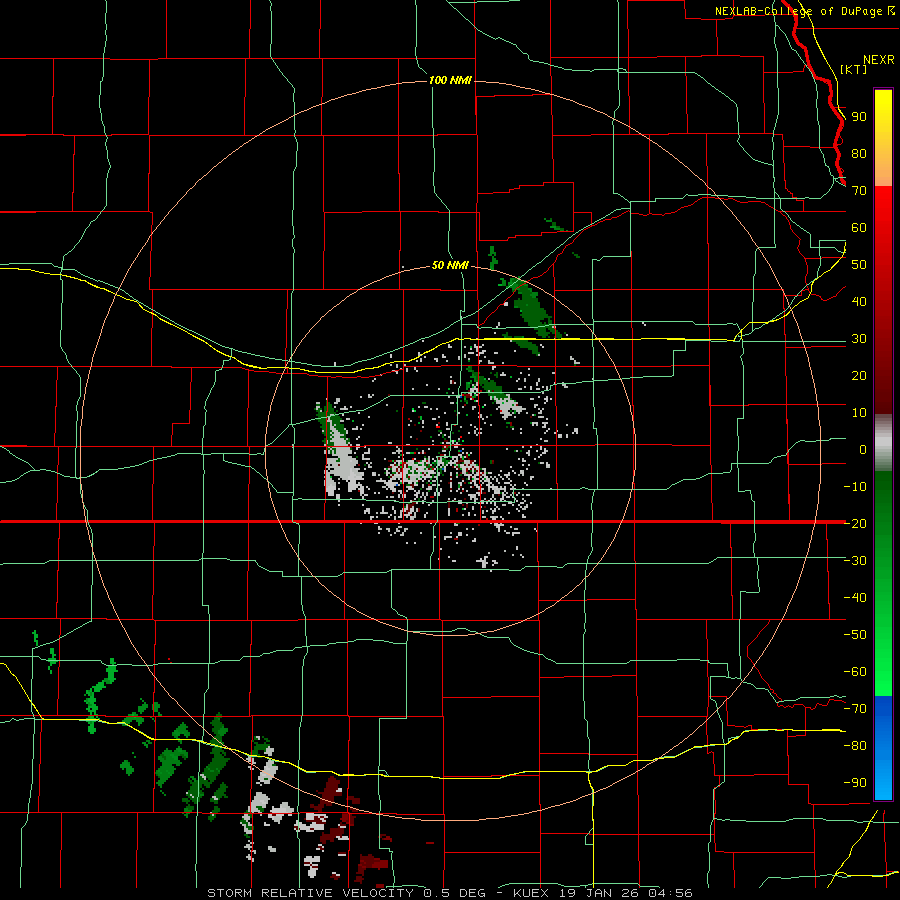The height and width of the screenshot is (900, 900).
Task: Click the -60 value on velocity scale
Action: pyautogui.click(x=855, y=672)
